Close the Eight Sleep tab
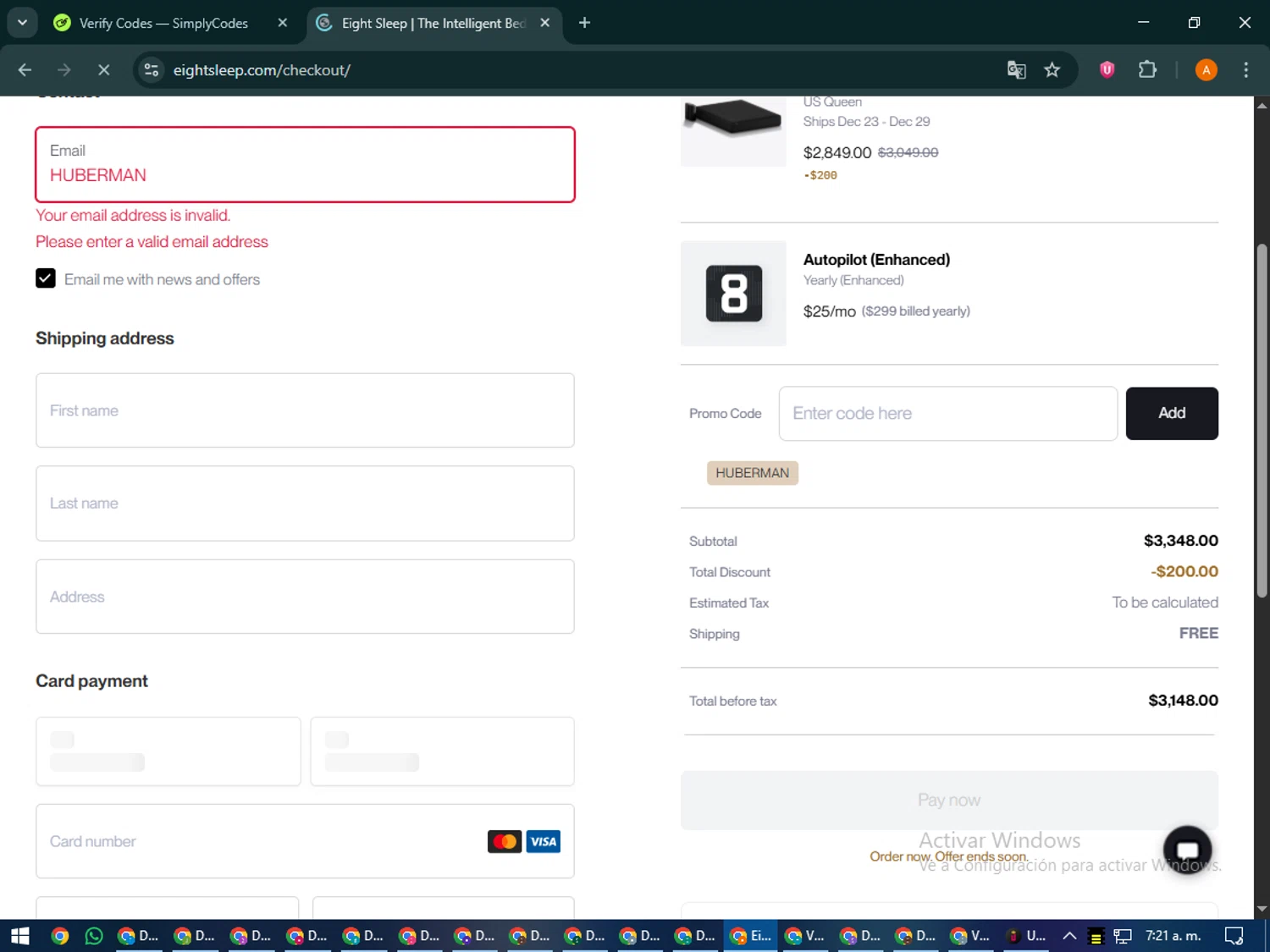Screen dimensions: 1270x952 (545, 23)
